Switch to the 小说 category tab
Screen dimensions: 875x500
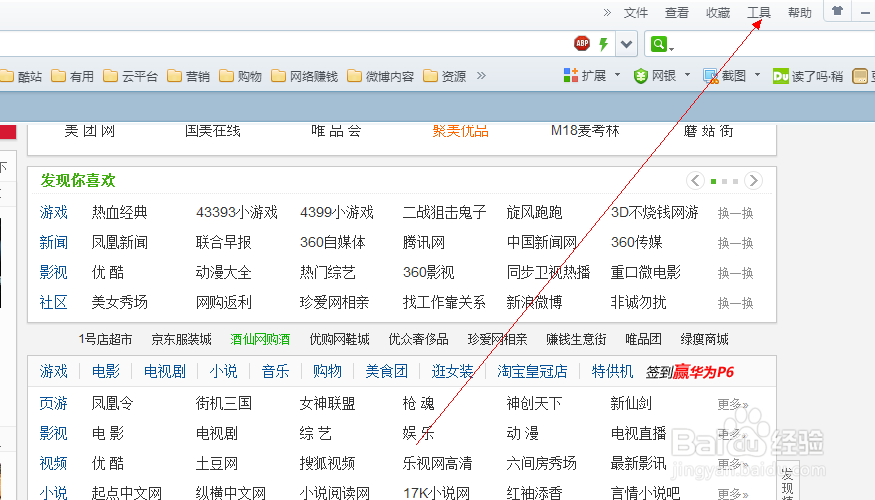click(x=223, y=372)
